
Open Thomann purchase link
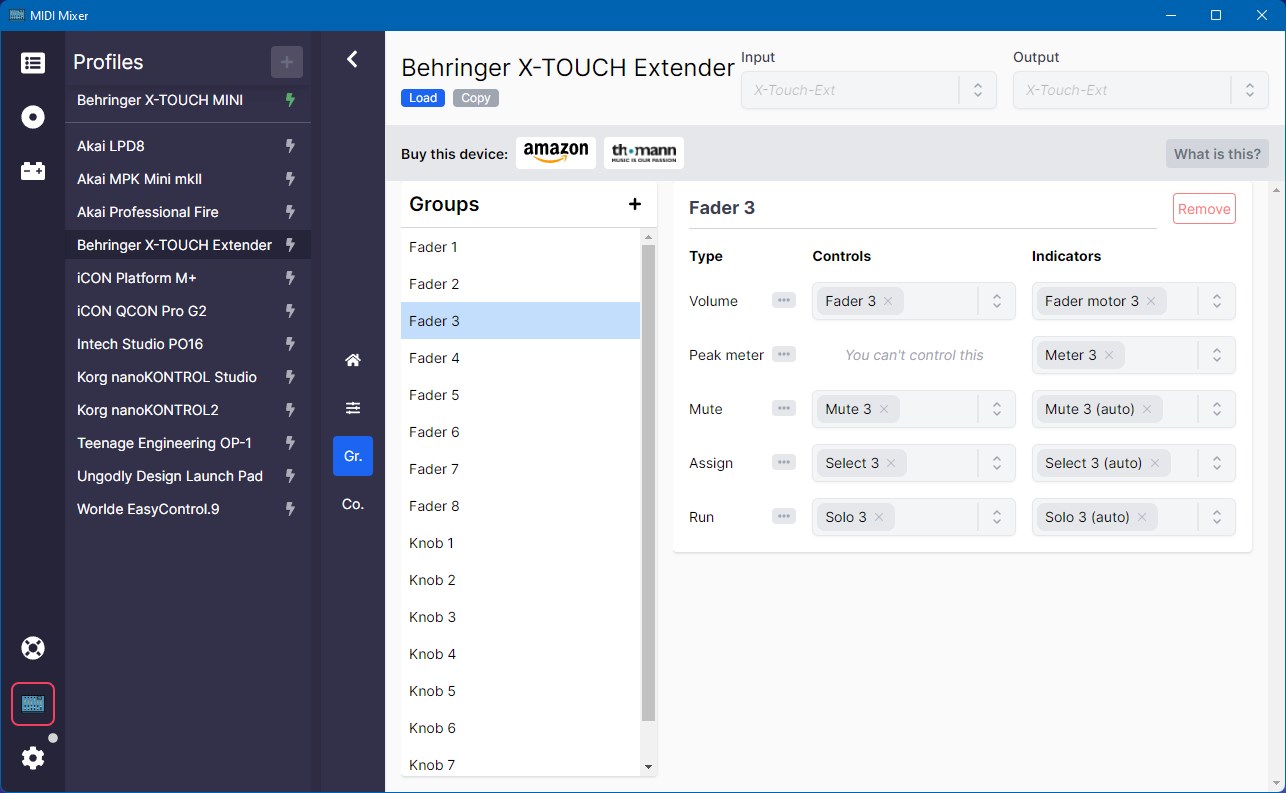tap(644, 153)
